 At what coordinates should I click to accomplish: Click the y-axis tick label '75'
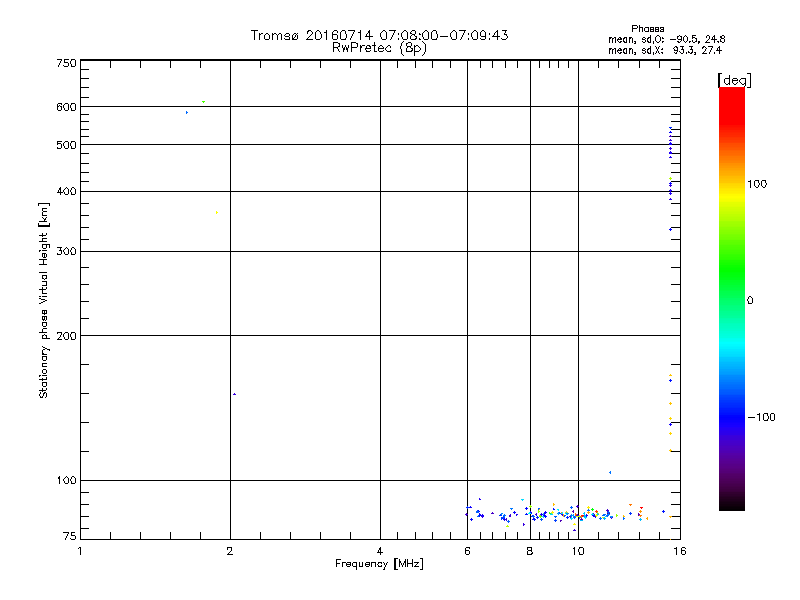tap(70, 536)
